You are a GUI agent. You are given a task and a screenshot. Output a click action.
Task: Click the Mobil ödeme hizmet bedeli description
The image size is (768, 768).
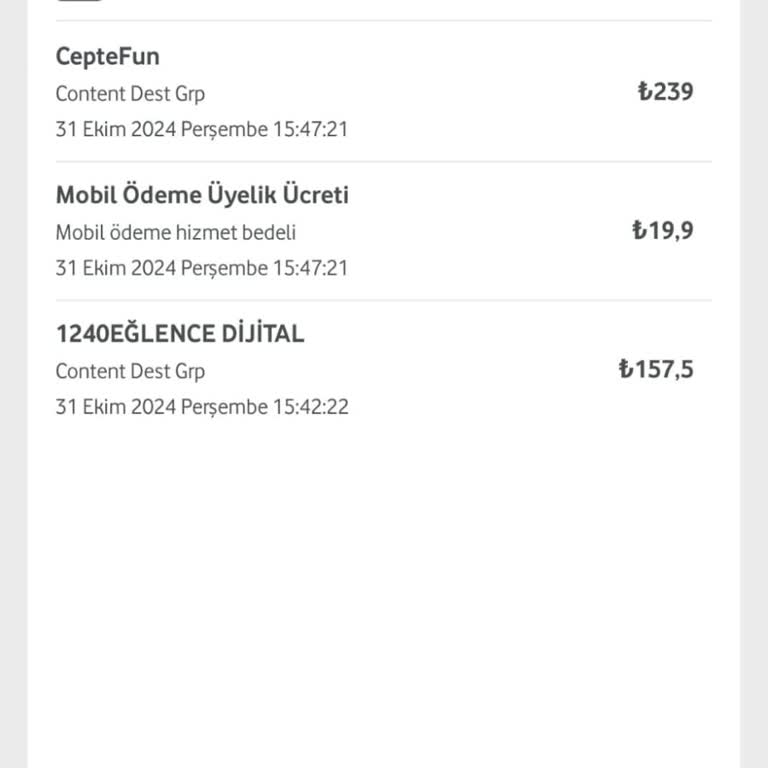point(176,232)
